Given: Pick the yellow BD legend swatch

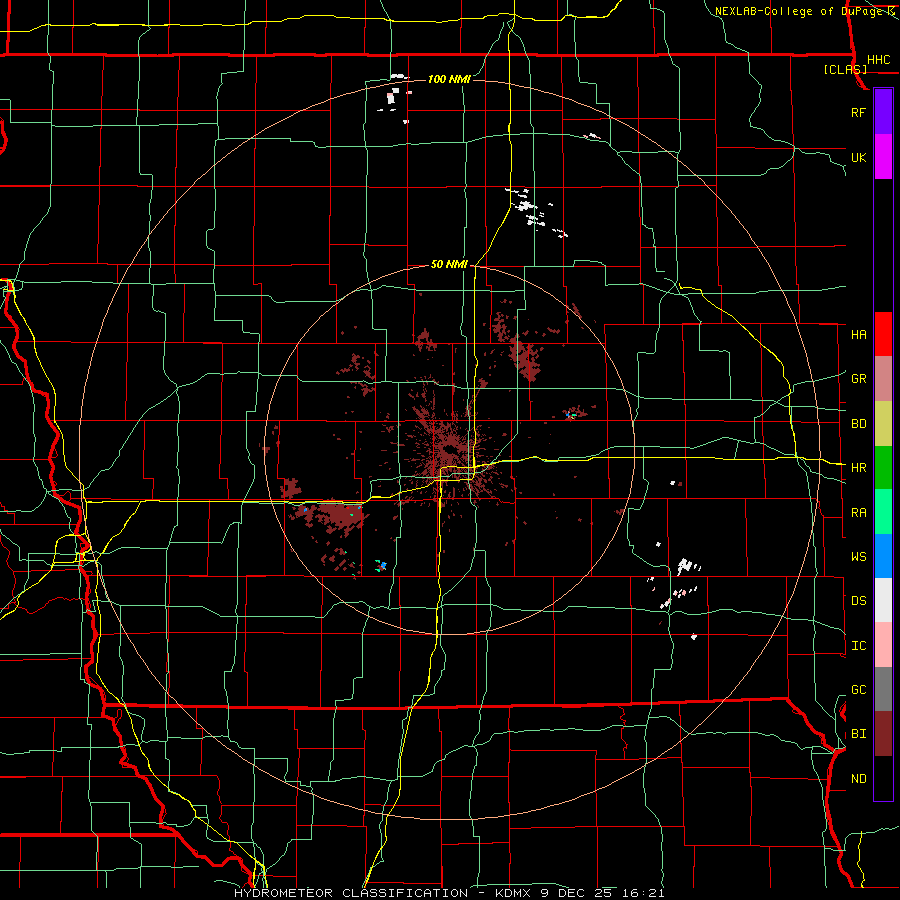Looking at the screenshot, I should [883, 424].
